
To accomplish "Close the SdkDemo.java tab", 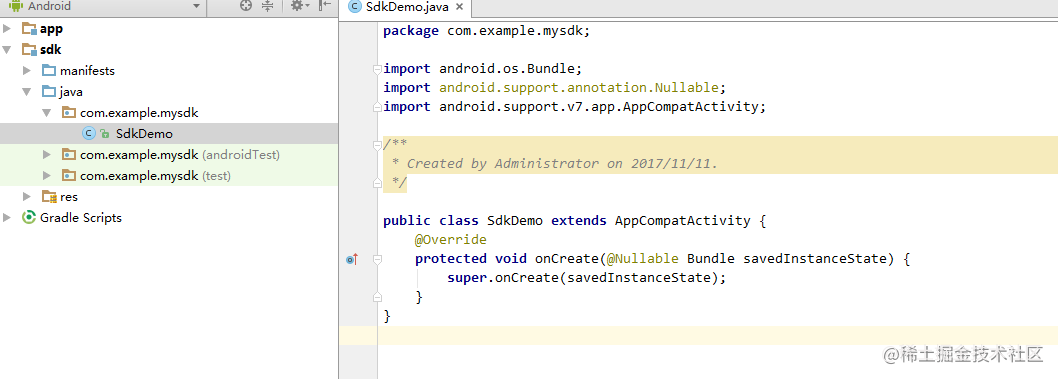I will point(460,7).
